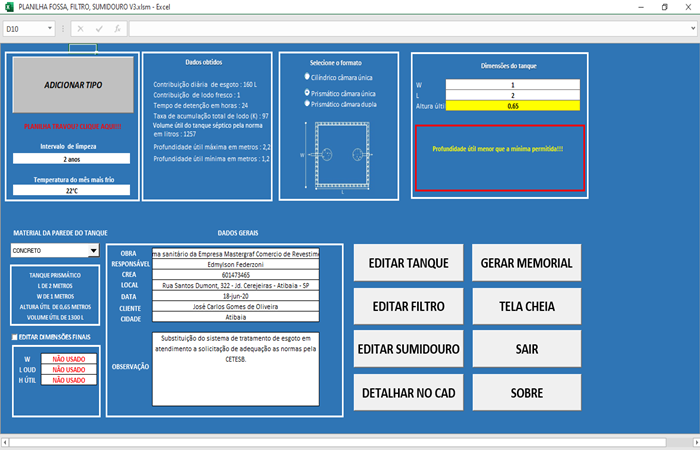This screenshot has height=450, width=700.
Task: Click the GERAR MEMORIAL button
Action: coord(526,263)
